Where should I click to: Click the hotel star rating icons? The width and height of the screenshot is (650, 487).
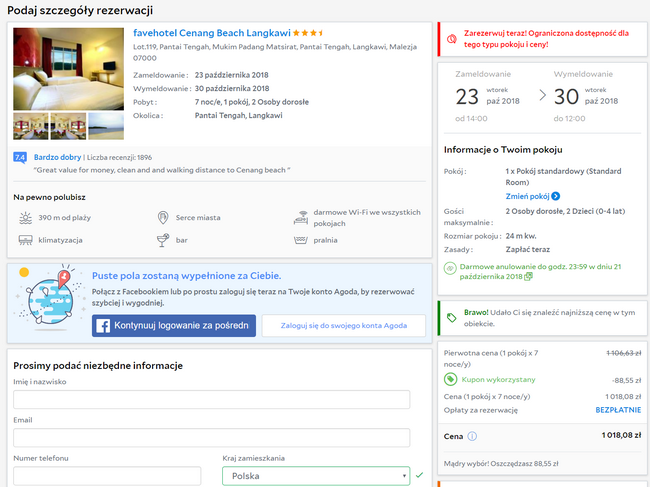point(308,33)
